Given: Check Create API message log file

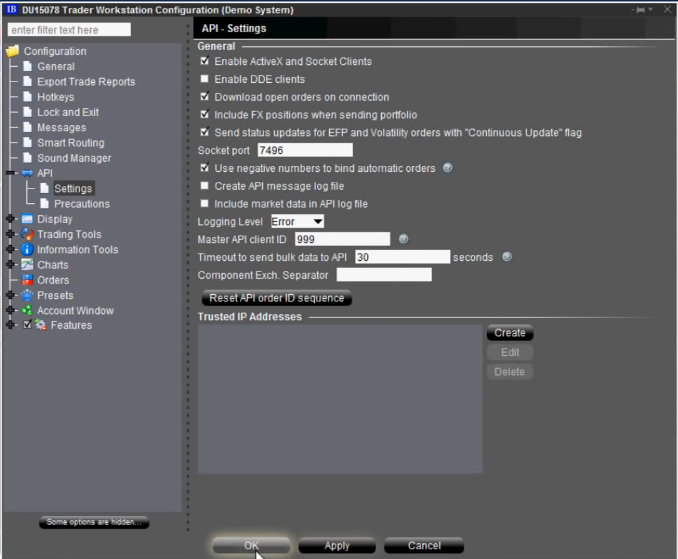Looking at the screenshot, I should coord(205,186).
